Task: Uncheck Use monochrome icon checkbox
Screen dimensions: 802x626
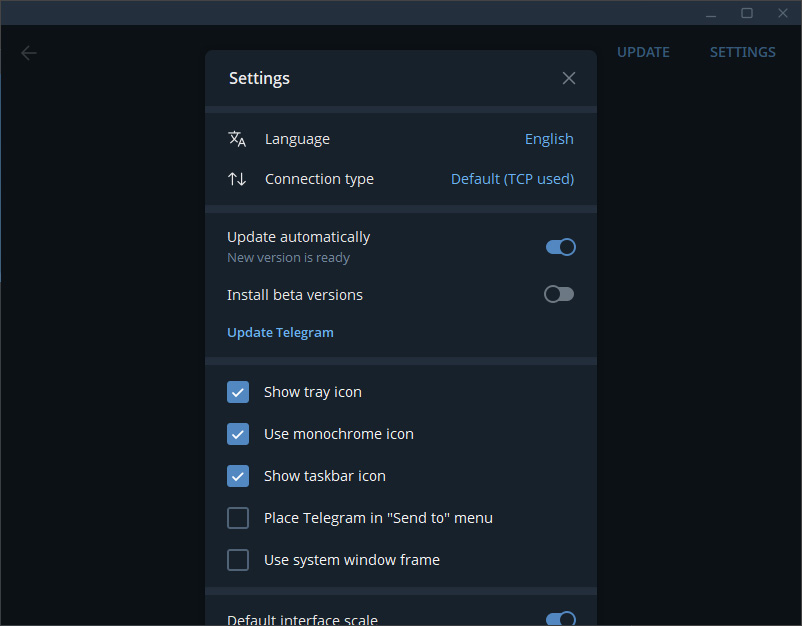Action: [238, 434]
